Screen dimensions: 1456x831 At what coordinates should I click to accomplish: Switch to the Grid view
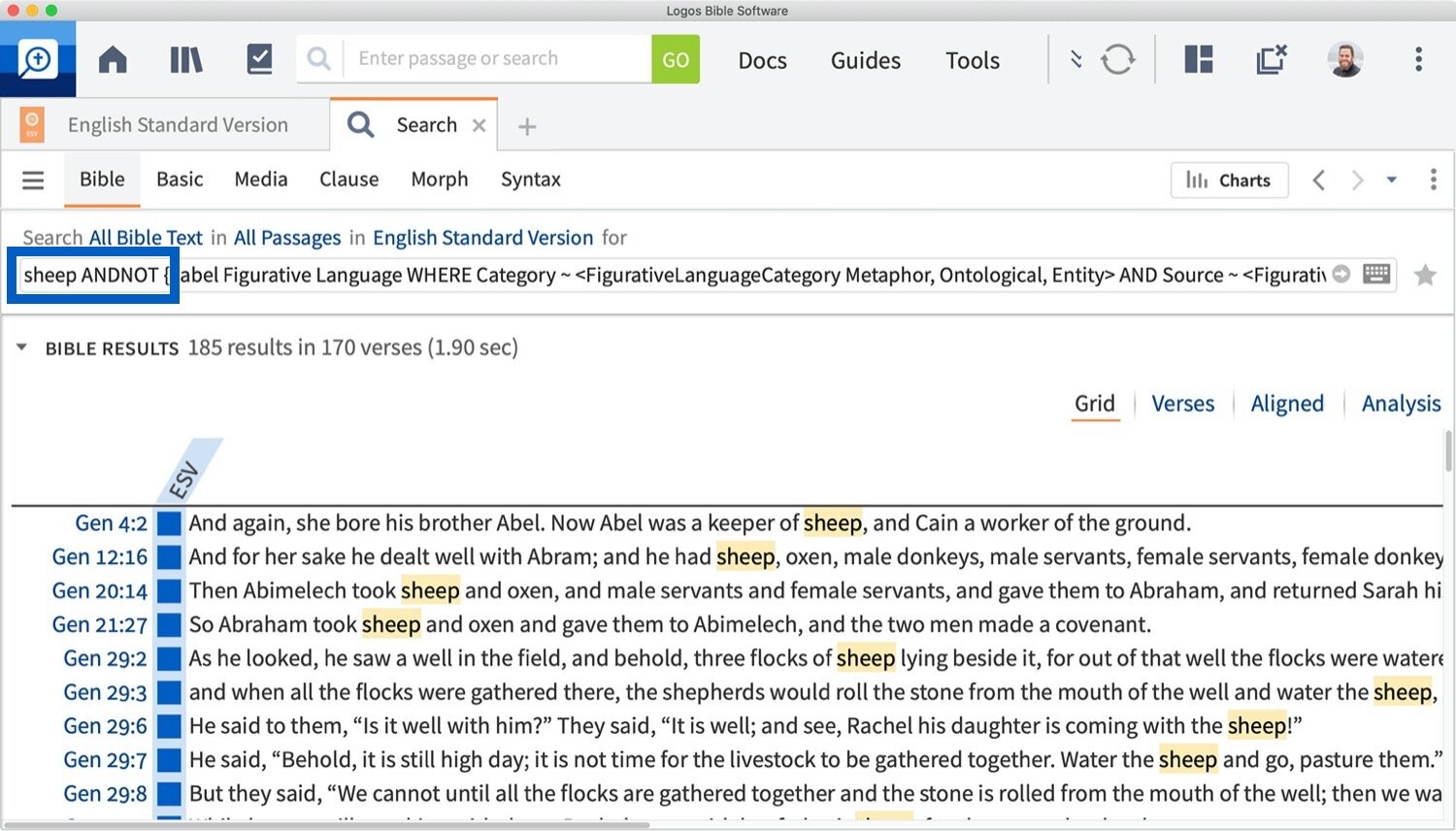[1095, 404]
